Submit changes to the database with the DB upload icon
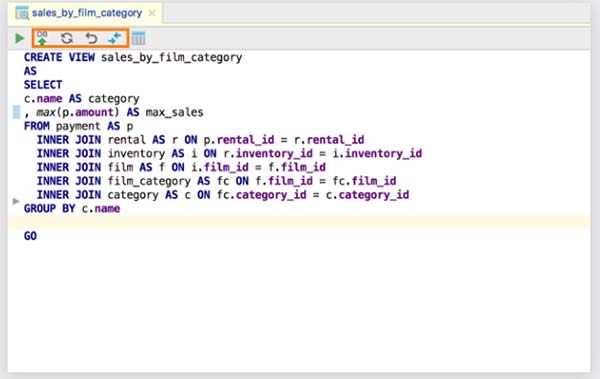600x379 pixels. 42,38
